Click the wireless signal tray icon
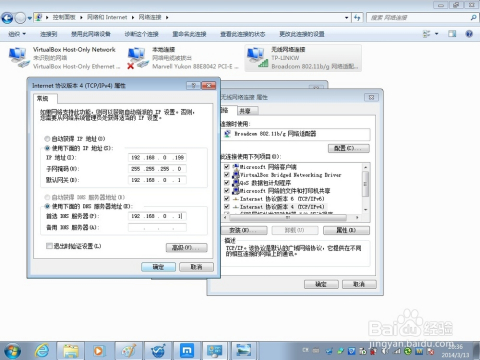The height and width of the screenshot is (360, 480). click(x=397, y=351)
